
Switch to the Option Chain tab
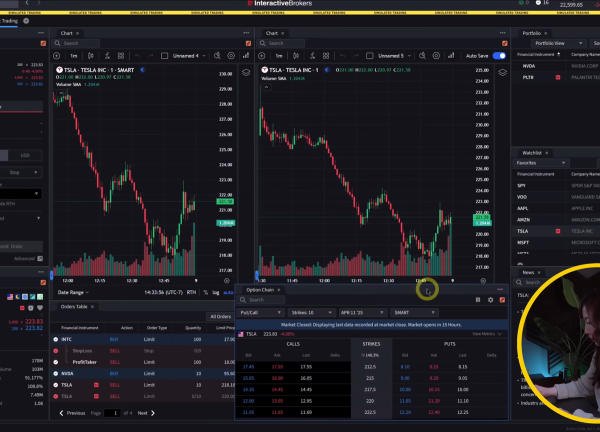click(x=262, y=289)
